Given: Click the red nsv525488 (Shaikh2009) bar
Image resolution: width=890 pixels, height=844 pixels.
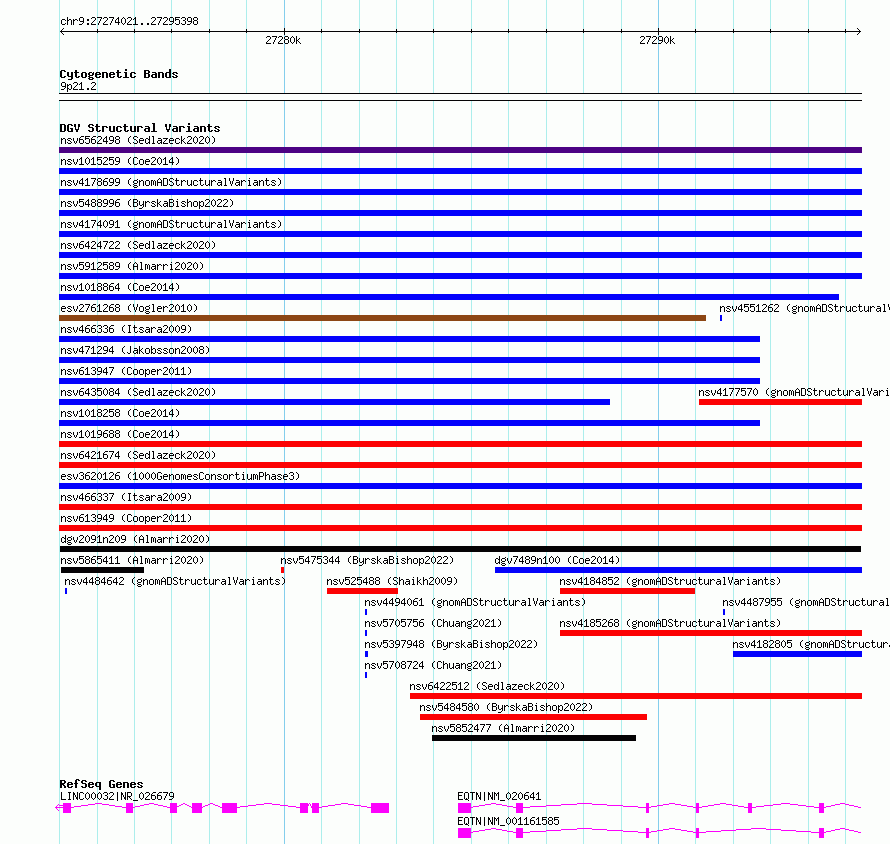Looking at the screenshot, I should (x=362, y=591).
